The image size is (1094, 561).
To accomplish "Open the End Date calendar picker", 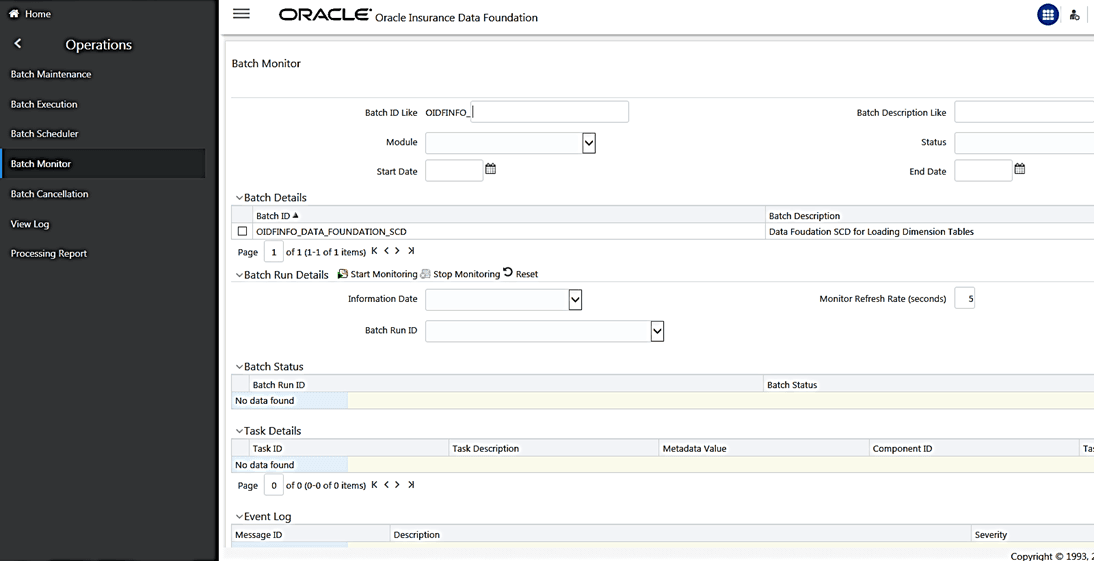I will (x=1019, y=169).
